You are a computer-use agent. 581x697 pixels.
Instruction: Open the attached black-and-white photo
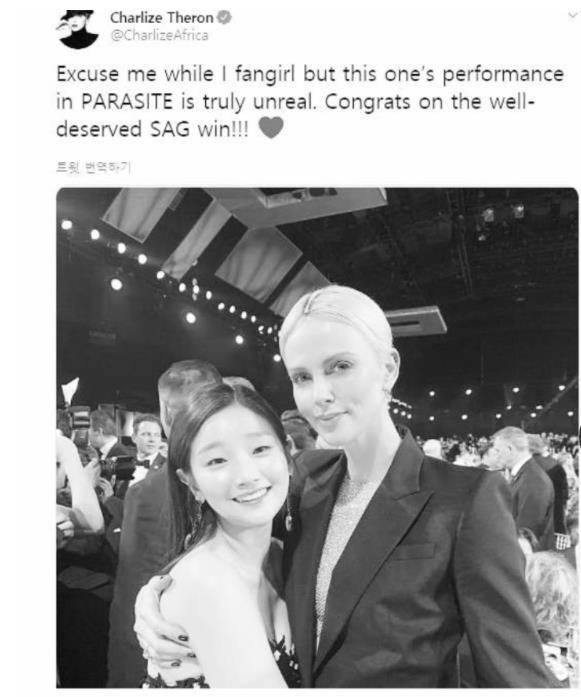pos(317,437)
